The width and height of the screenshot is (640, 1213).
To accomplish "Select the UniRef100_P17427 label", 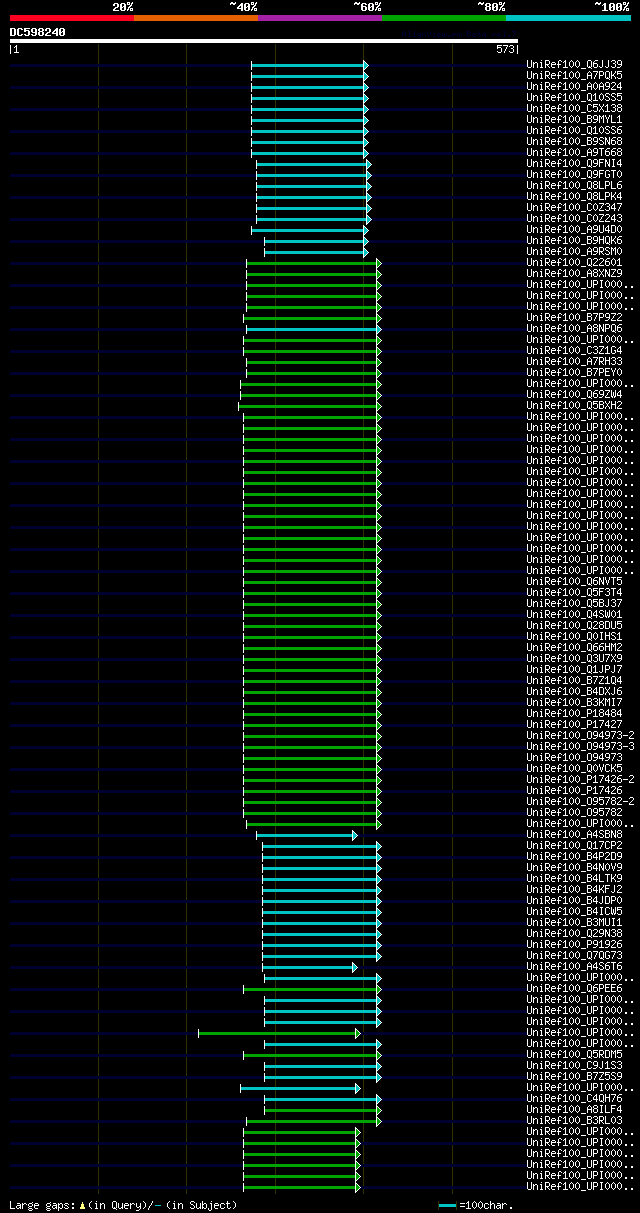I will coord(574,724).
